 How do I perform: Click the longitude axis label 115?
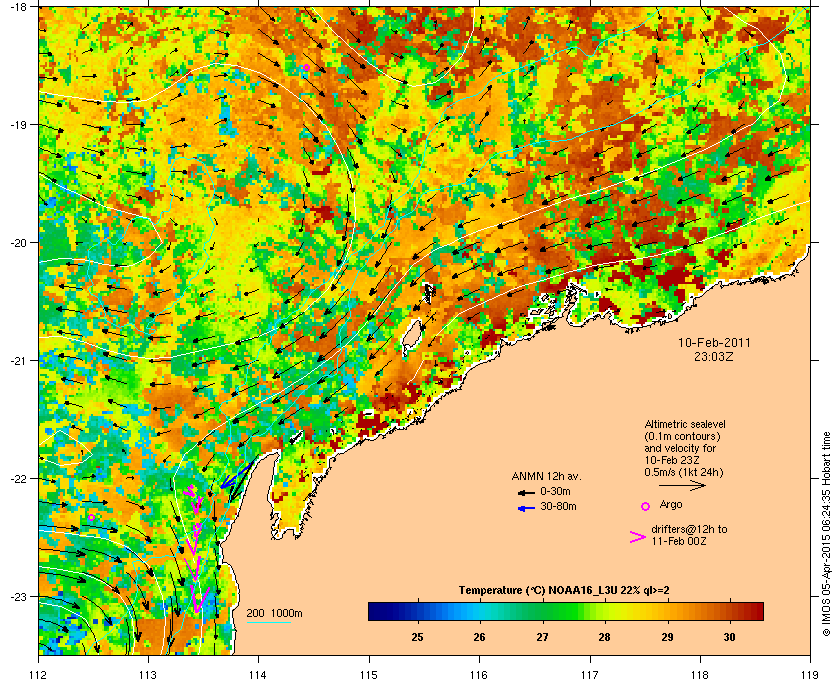pos(369,674)
